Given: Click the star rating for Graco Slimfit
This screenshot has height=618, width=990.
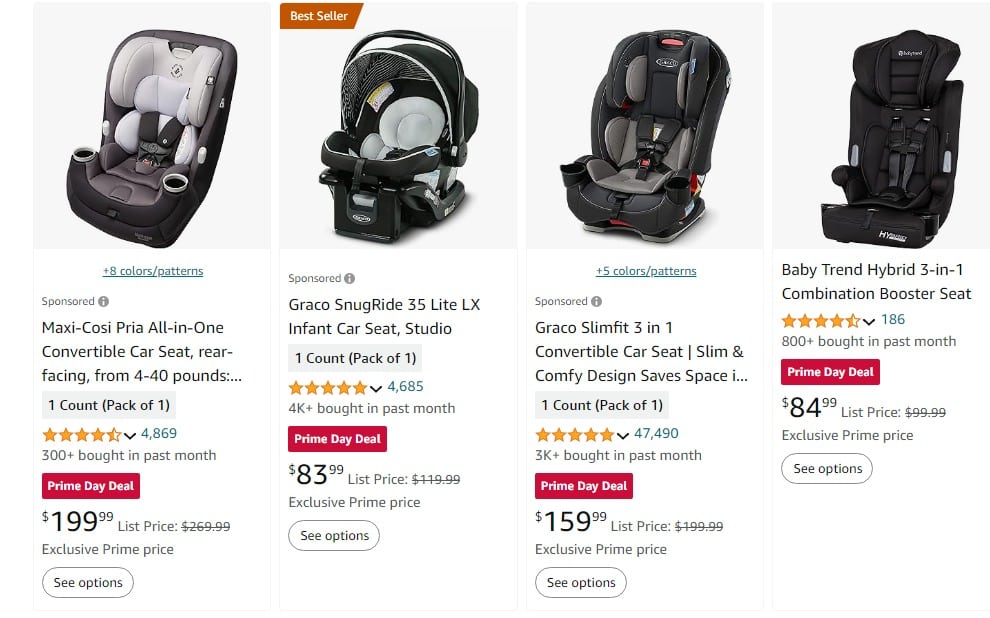Looking at the screenshot, I should click(576, 435).
